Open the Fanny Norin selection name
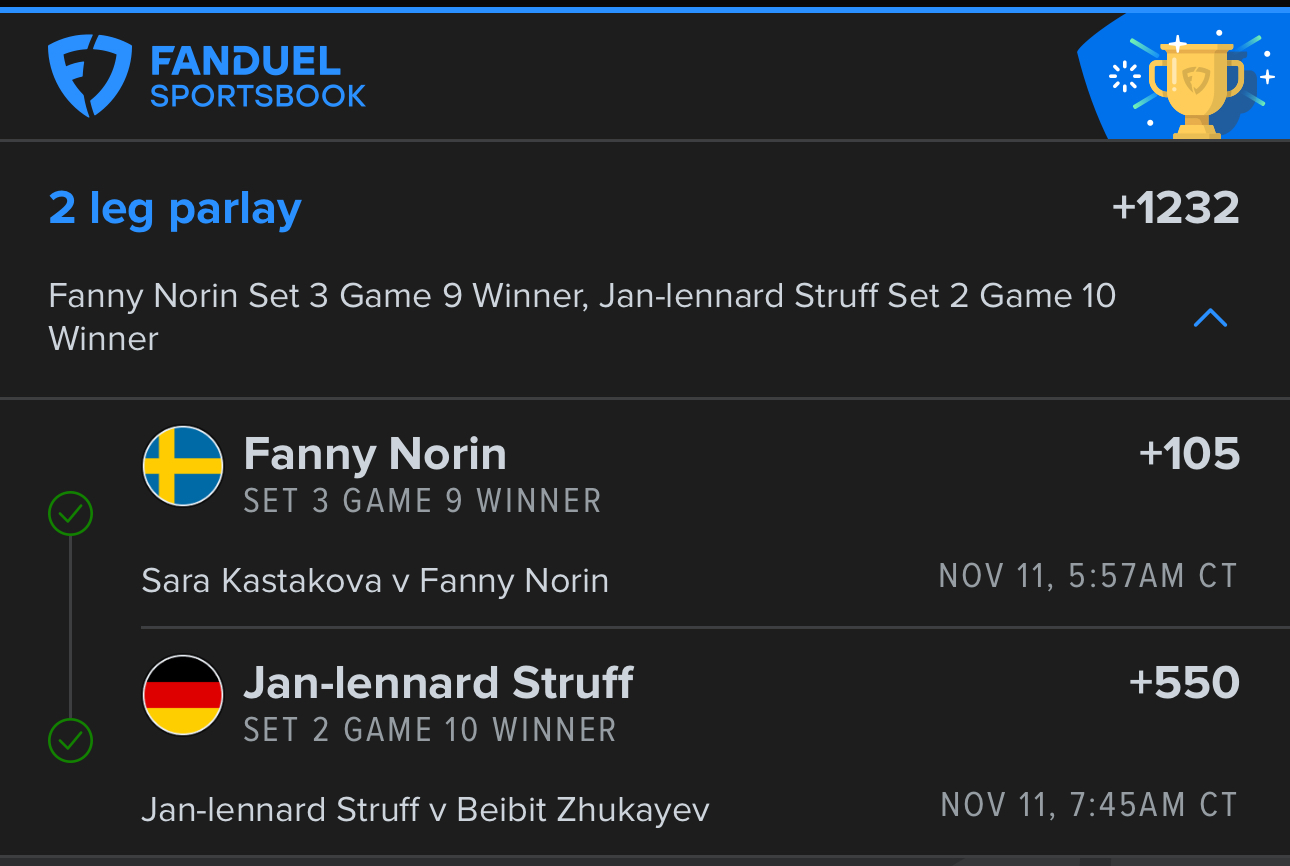 tap(375, 455)
